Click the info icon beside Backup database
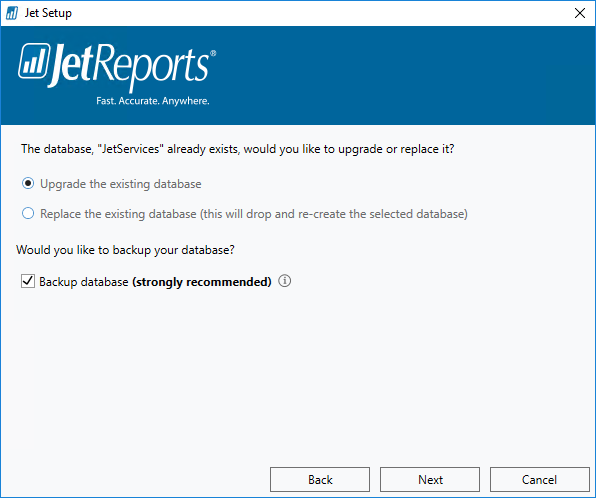Screen dimensions: 596x498 (284, 281)
